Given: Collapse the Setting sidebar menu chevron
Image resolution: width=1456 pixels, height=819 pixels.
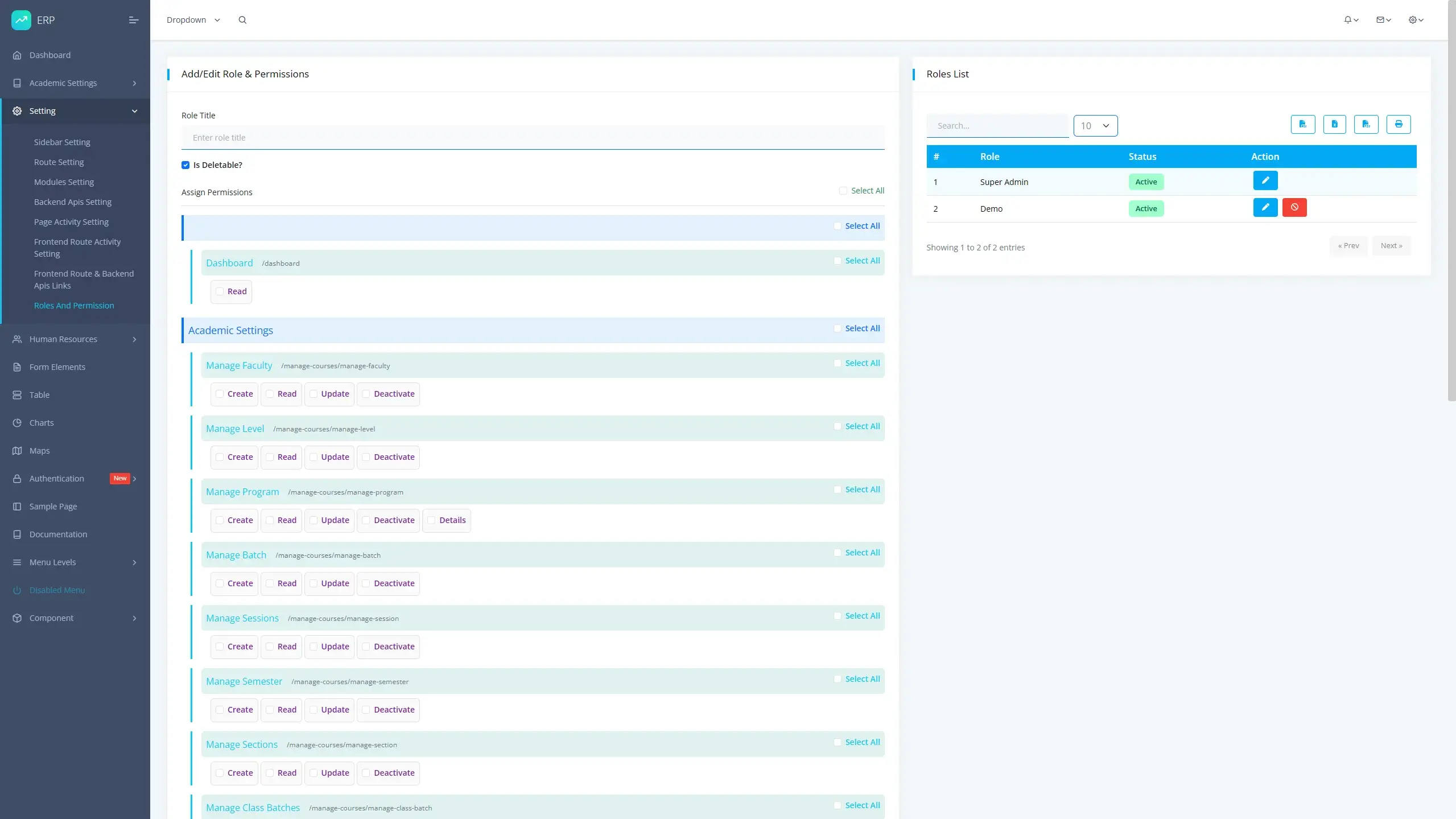Looking at the screenshot, I should point(135,111).
